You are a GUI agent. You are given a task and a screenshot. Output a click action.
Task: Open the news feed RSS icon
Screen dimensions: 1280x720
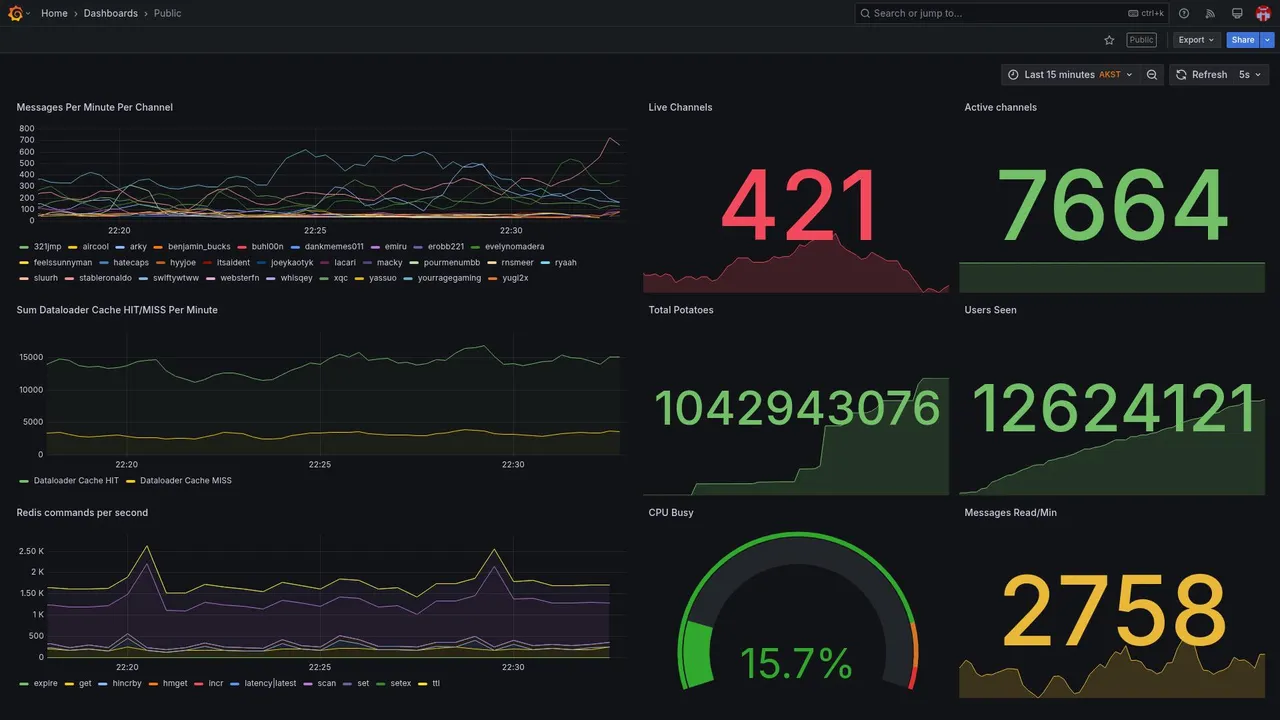pos(1210,13)
